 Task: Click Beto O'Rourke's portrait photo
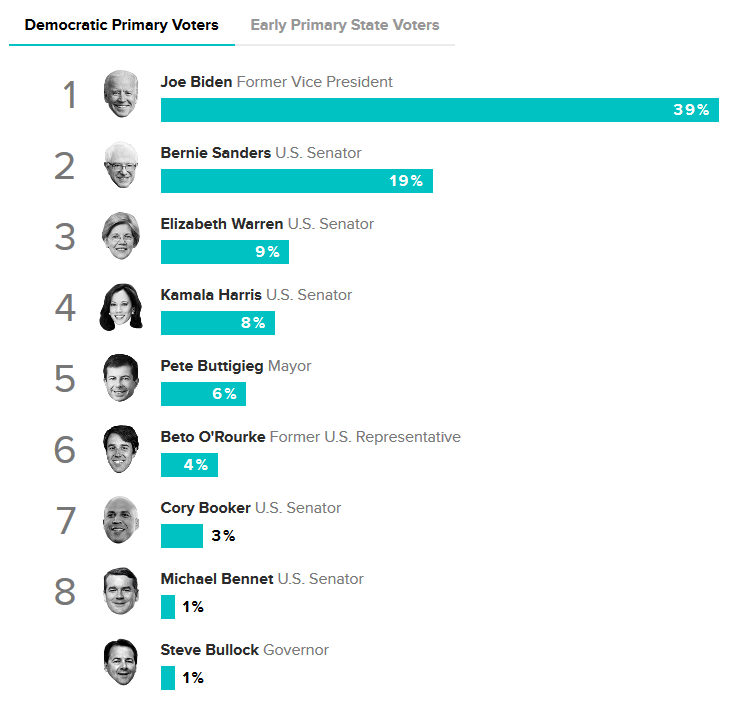(x=121, y=449)
